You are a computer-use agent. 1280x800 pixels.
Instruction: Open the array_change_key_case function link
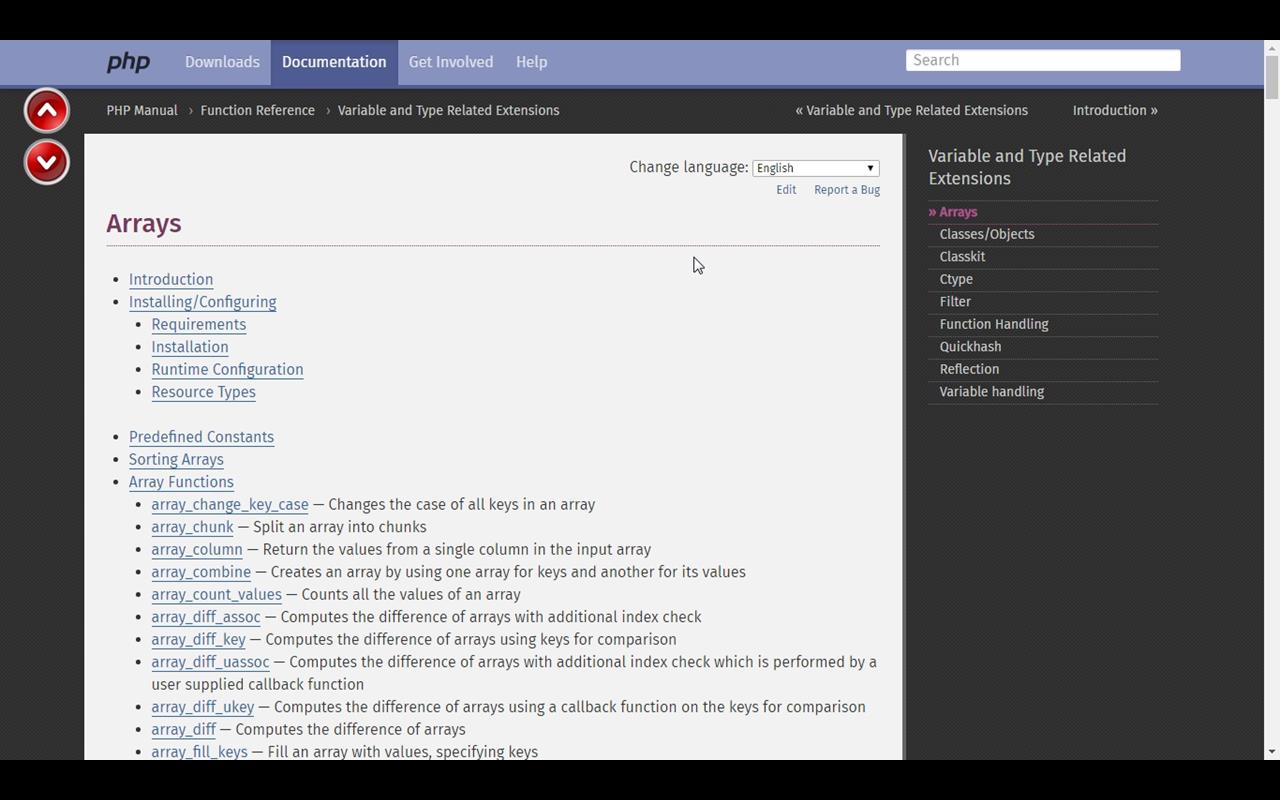pos(230,504)
